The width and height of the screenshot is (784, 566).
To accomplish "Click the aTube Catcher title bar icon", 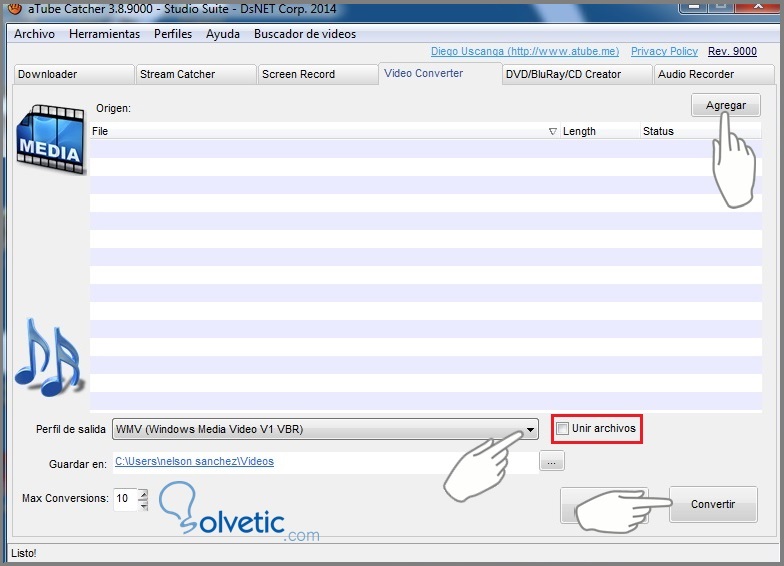I will click(x=15, y=8).
